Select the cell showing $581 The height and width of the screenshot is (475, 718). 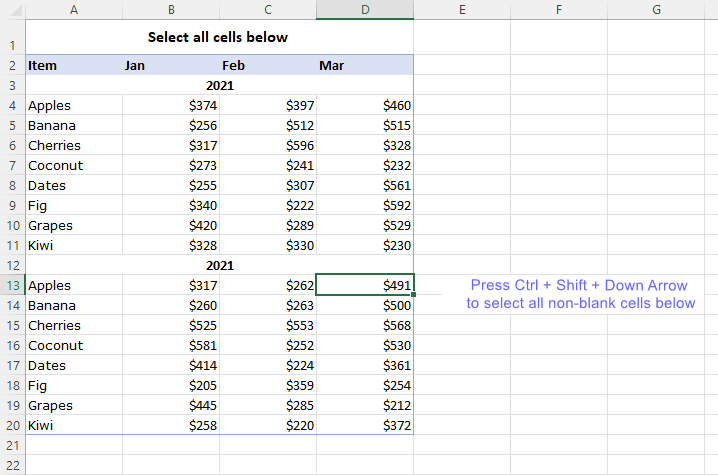coord(171,345)
